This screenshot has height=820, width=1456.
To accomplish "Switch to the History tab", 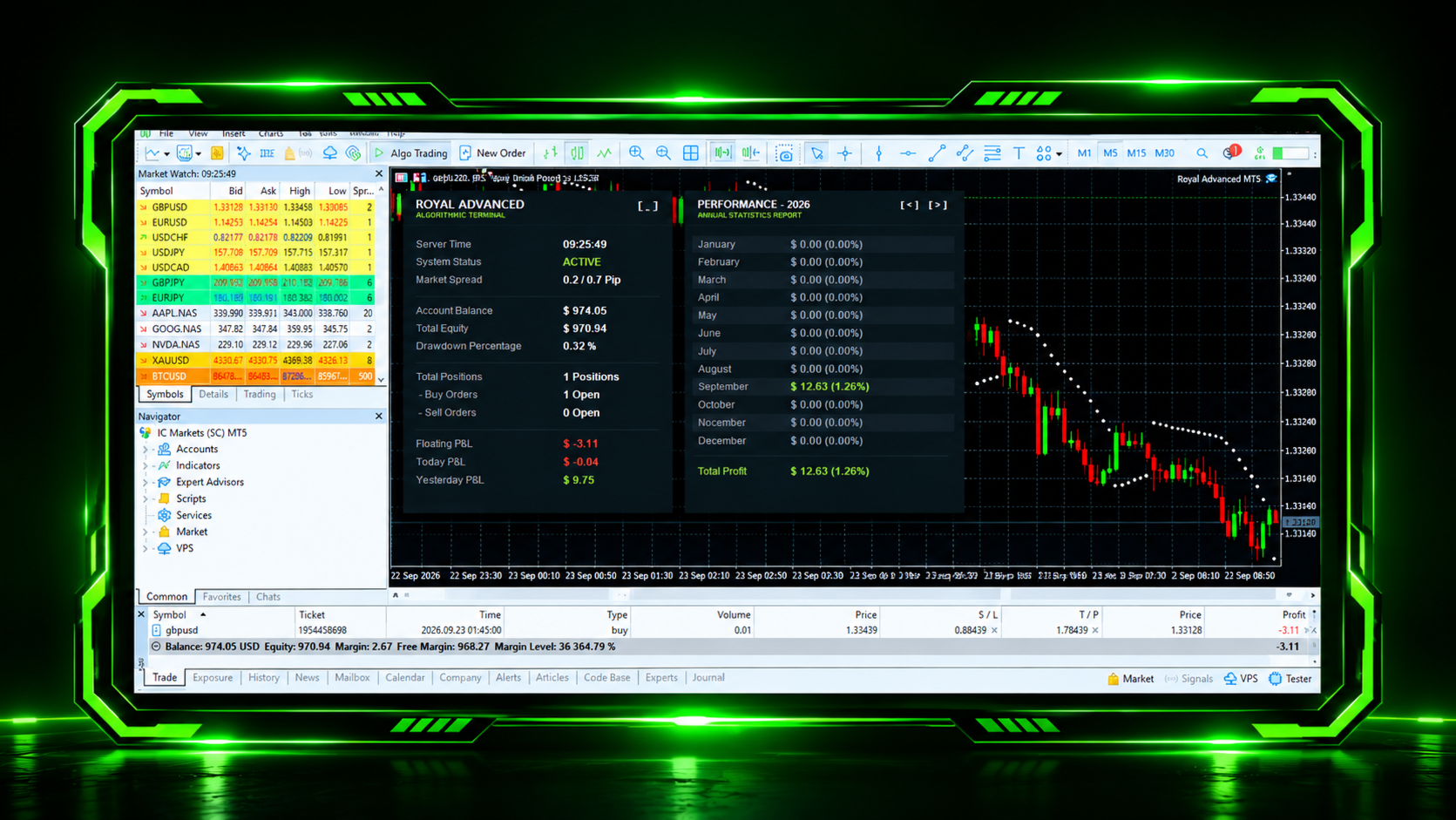I will pos(263,678).
